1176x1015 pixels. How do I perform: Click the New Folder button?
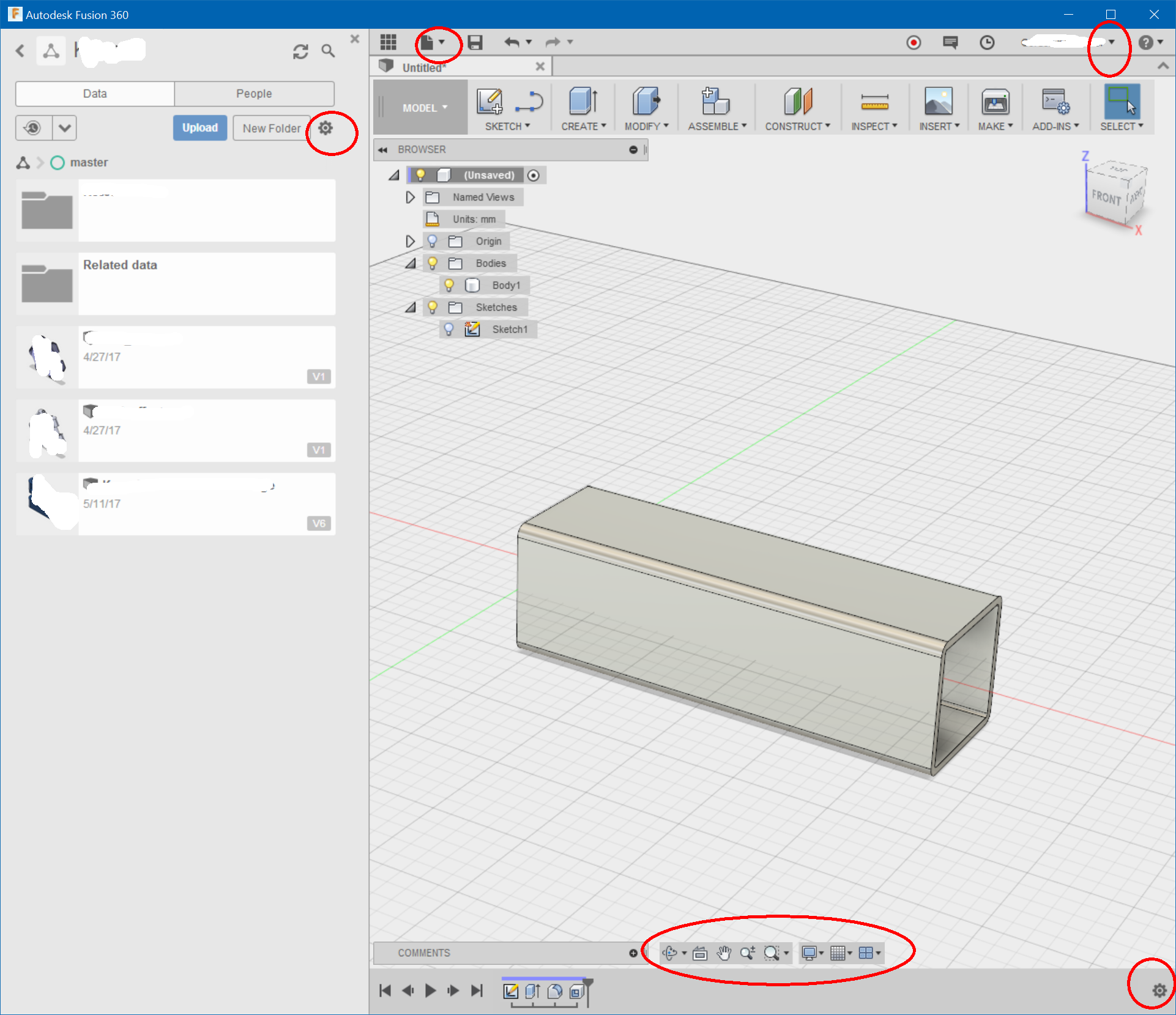[x=272, y=128]
